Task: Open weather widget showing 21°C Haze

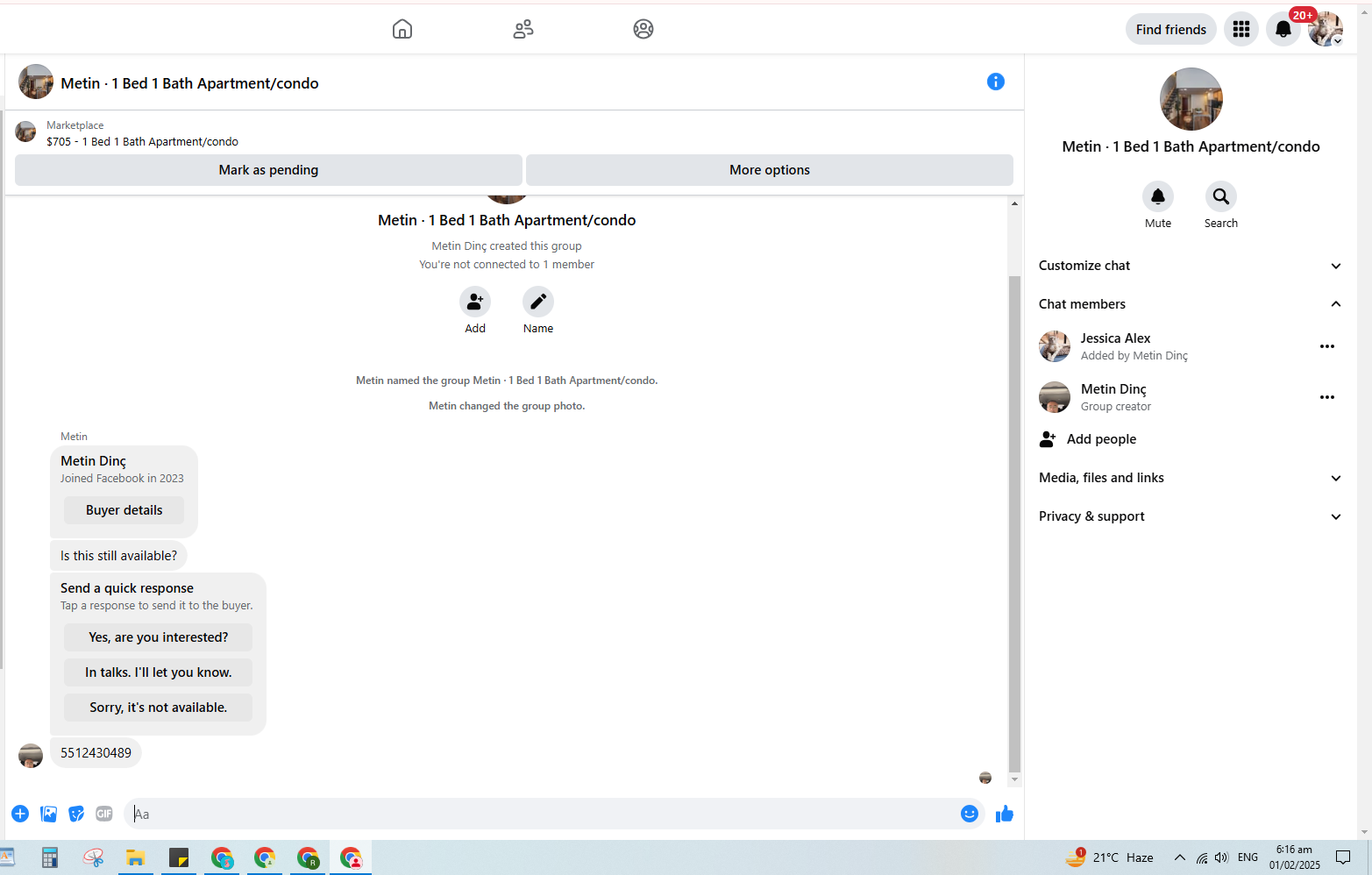Action: click(1110, 857)
